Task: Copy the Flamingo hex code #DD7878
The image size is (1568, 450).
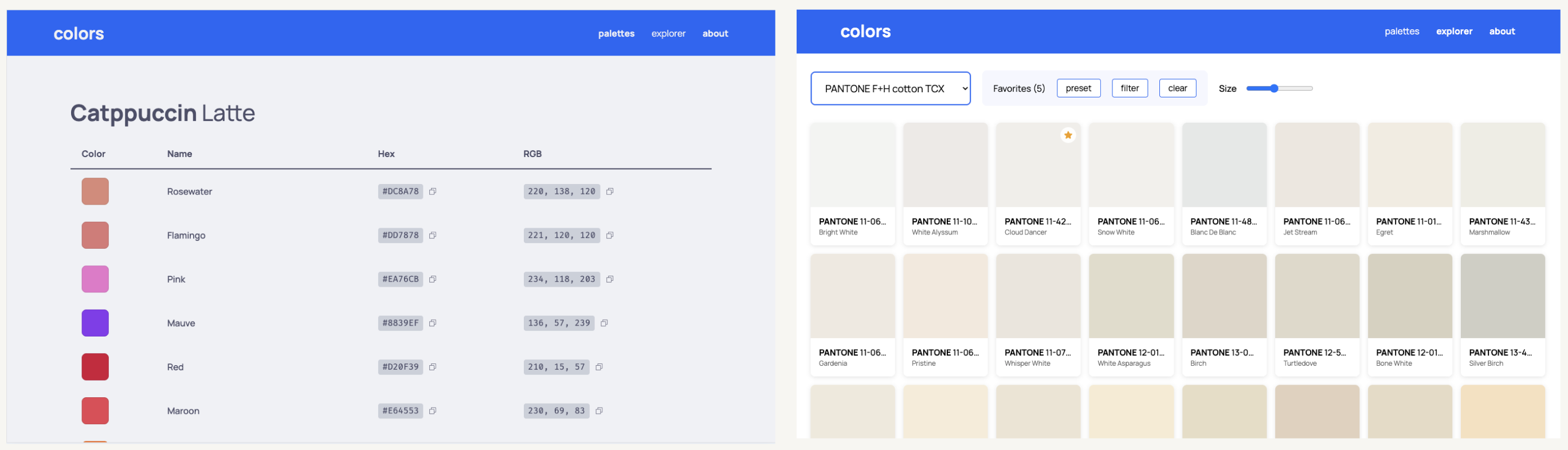Action: 433,235
